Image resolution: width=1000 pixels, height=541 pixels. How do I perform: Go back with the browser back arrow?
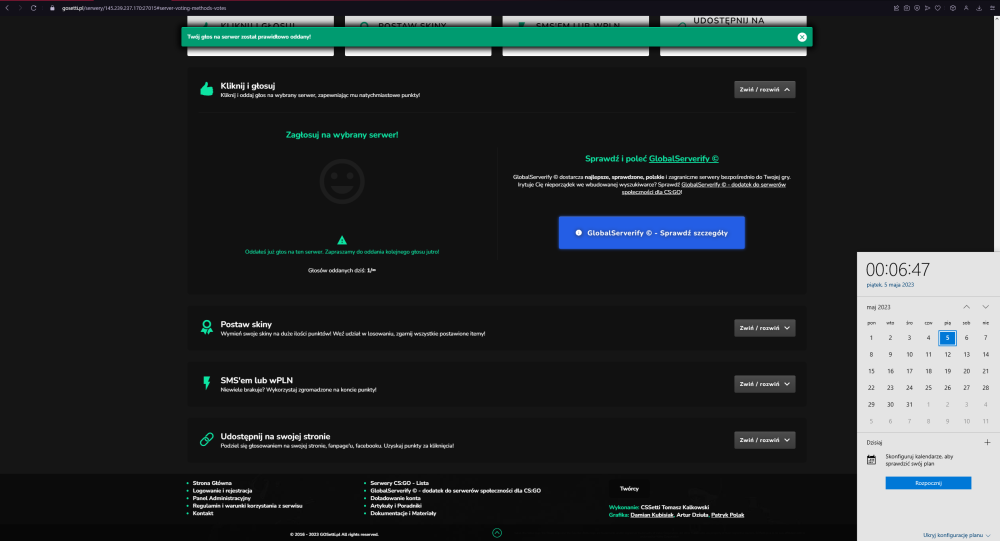[x=7, y=8]
